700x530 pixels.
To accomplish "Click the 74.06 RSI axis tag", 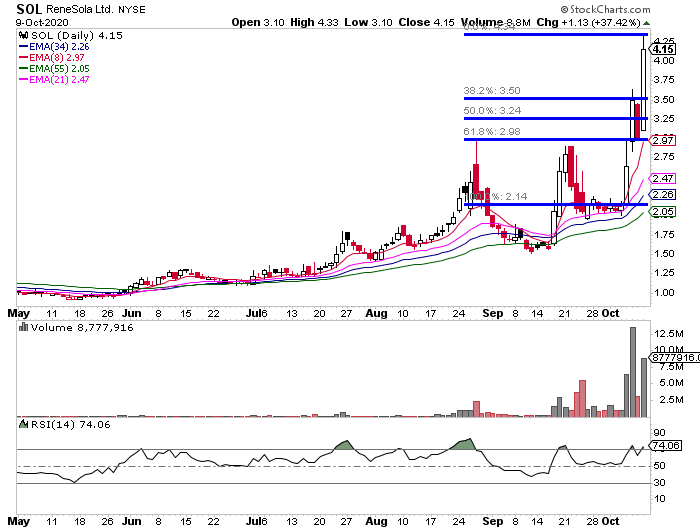I will pos(666,445).
